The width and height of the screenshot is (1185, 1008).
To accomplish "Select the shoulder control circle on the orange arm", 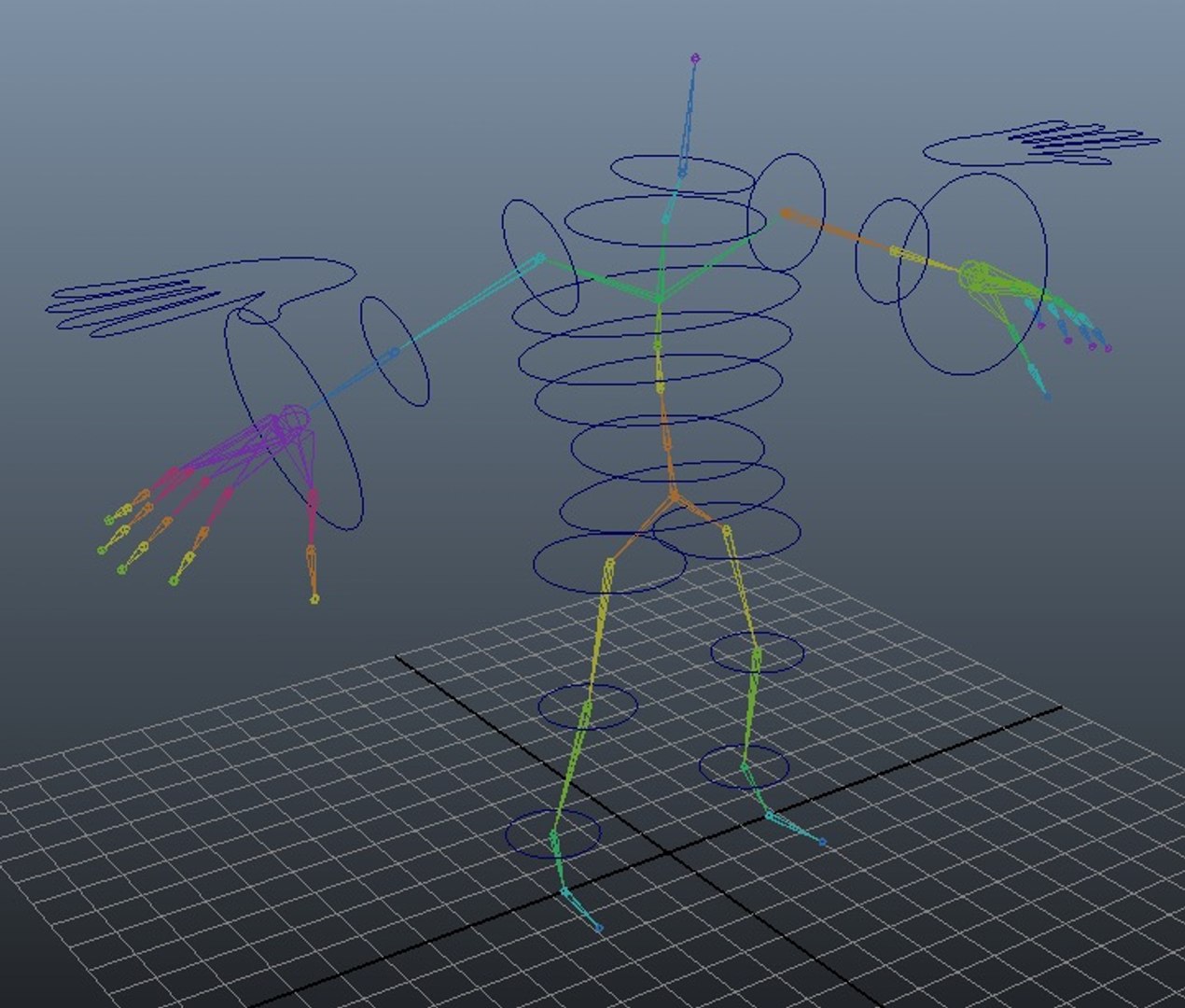I will tap(787, 213).
